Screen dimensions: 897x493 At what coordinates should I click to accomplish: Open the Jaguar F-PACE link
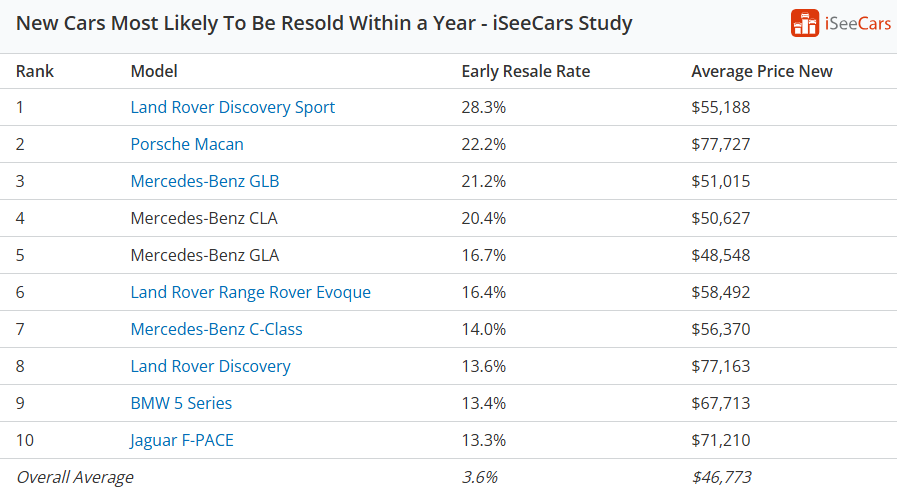(182, 440)
